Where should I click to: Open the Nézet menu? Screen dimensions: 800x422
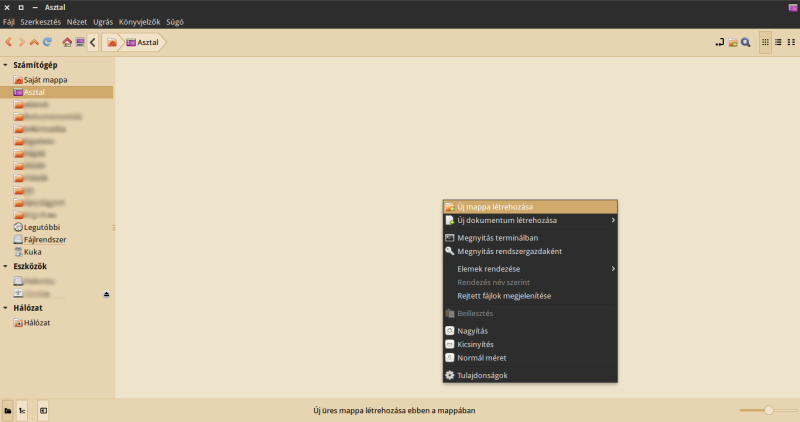pyautogui.click(x=77, y=22)
